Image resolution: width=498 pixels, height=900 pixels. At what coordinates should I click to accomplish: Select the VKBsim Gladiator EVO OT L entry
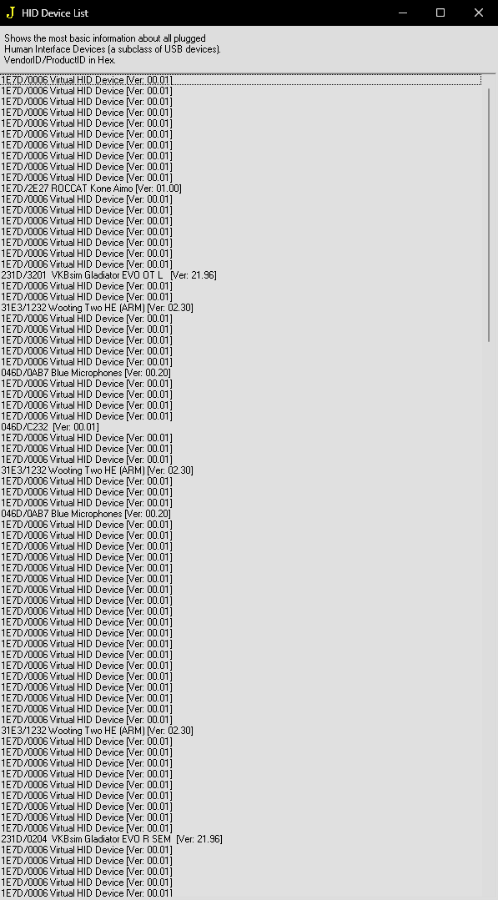[x=108, y=275]
